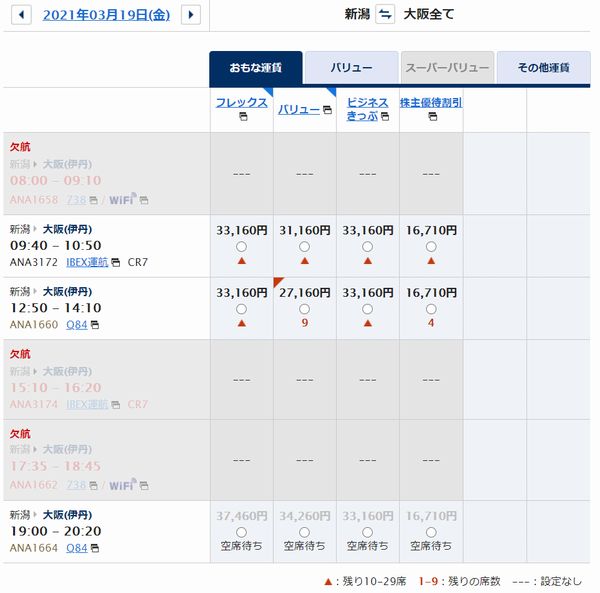
Task: Open the date 2021年03月19日(金) link
Action: pos(106,15)
